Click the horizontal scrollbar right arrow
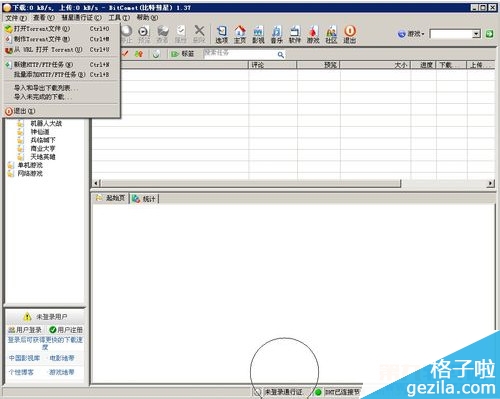The width and height of the screenshot is (500, 399). pos(490,183)
